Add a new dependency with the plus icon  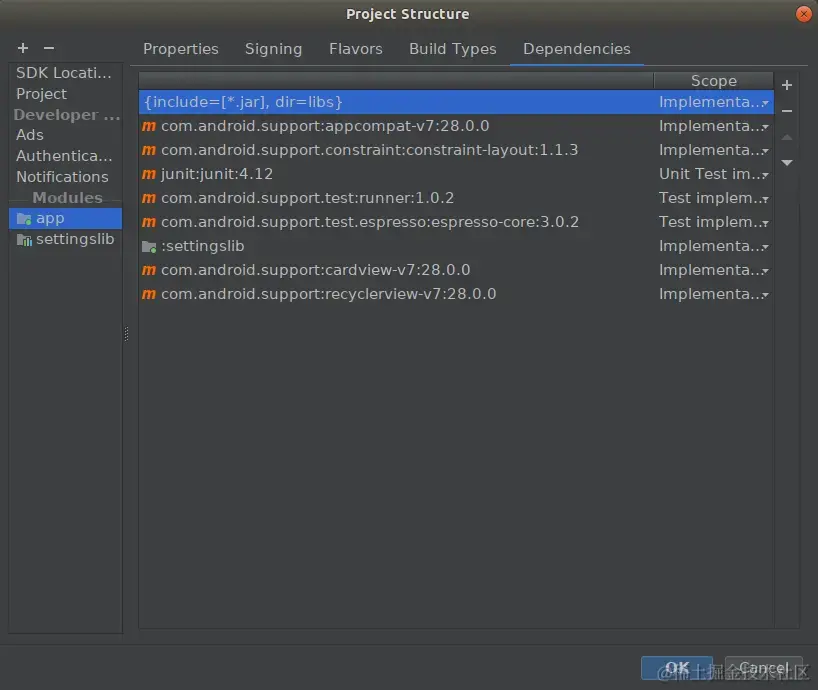coord(787,85)
